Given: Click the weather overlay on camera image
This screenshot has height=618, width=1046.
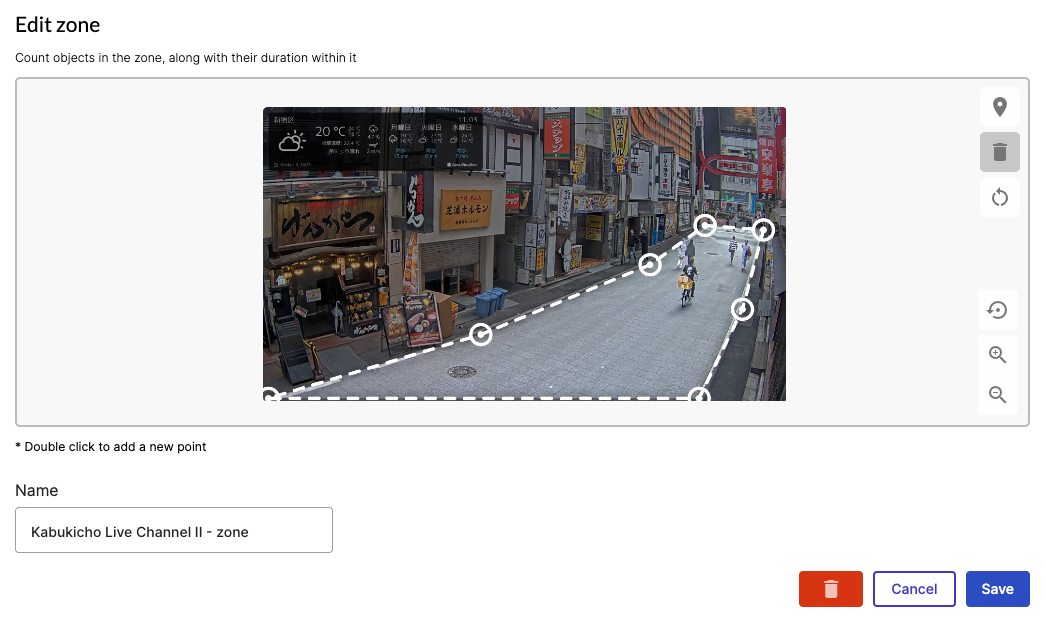Looking at the screenshot, I should pos(373,139).
